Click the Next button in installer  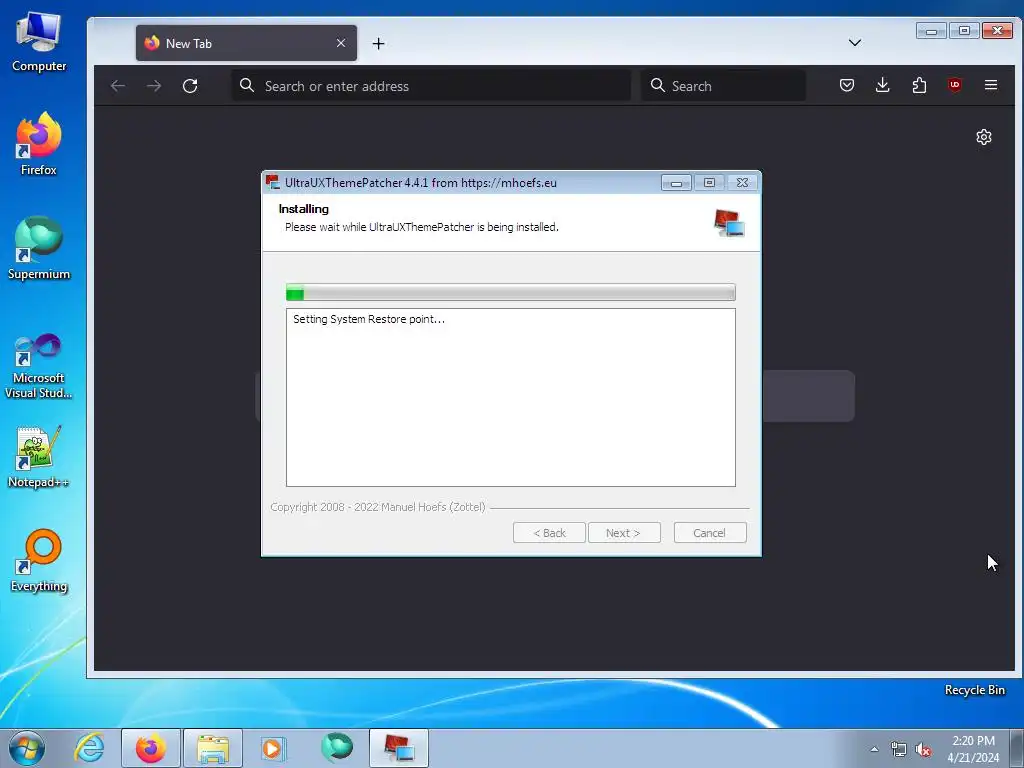[624, 533]
